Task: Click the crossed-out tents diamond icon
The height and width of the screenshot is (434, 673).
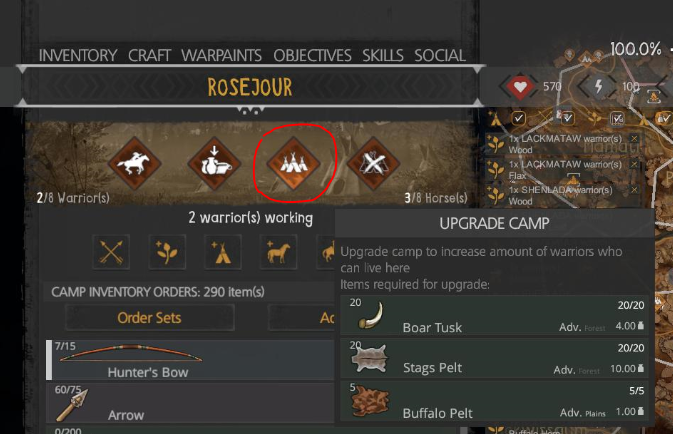Action: (373, 163)
